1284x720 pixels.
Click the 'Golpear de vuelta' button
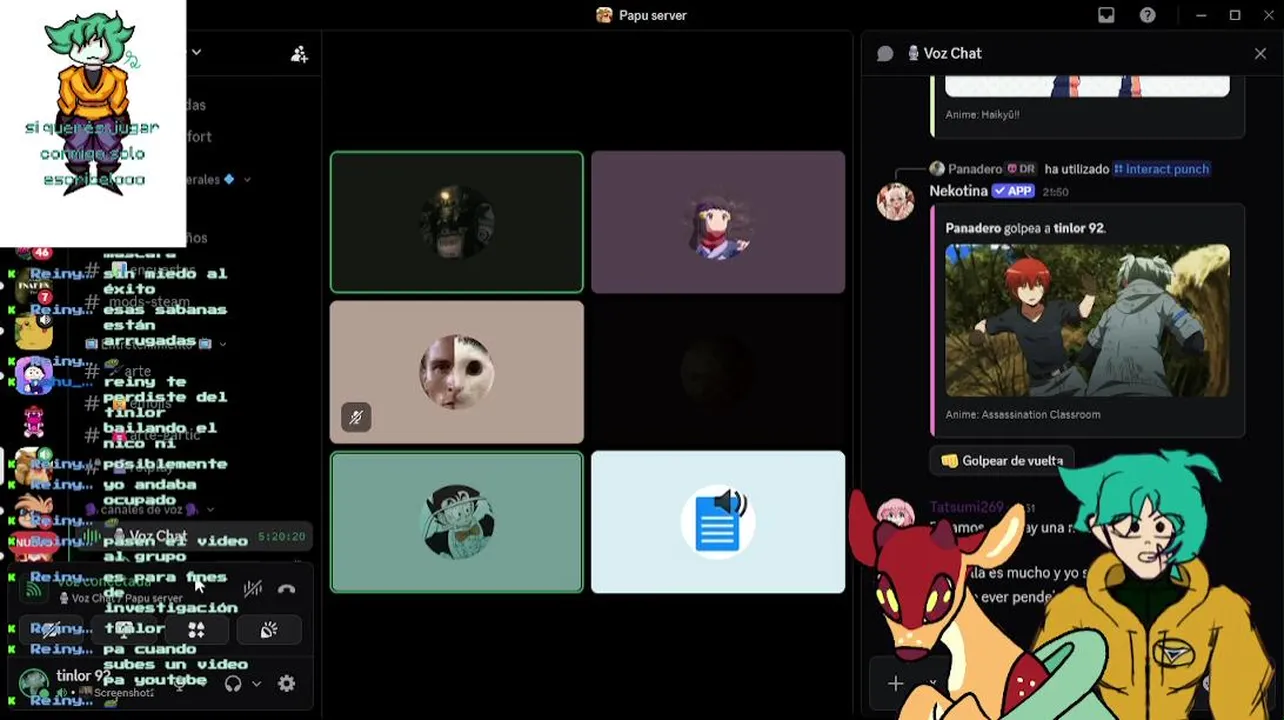click(x=1002, y=461)
